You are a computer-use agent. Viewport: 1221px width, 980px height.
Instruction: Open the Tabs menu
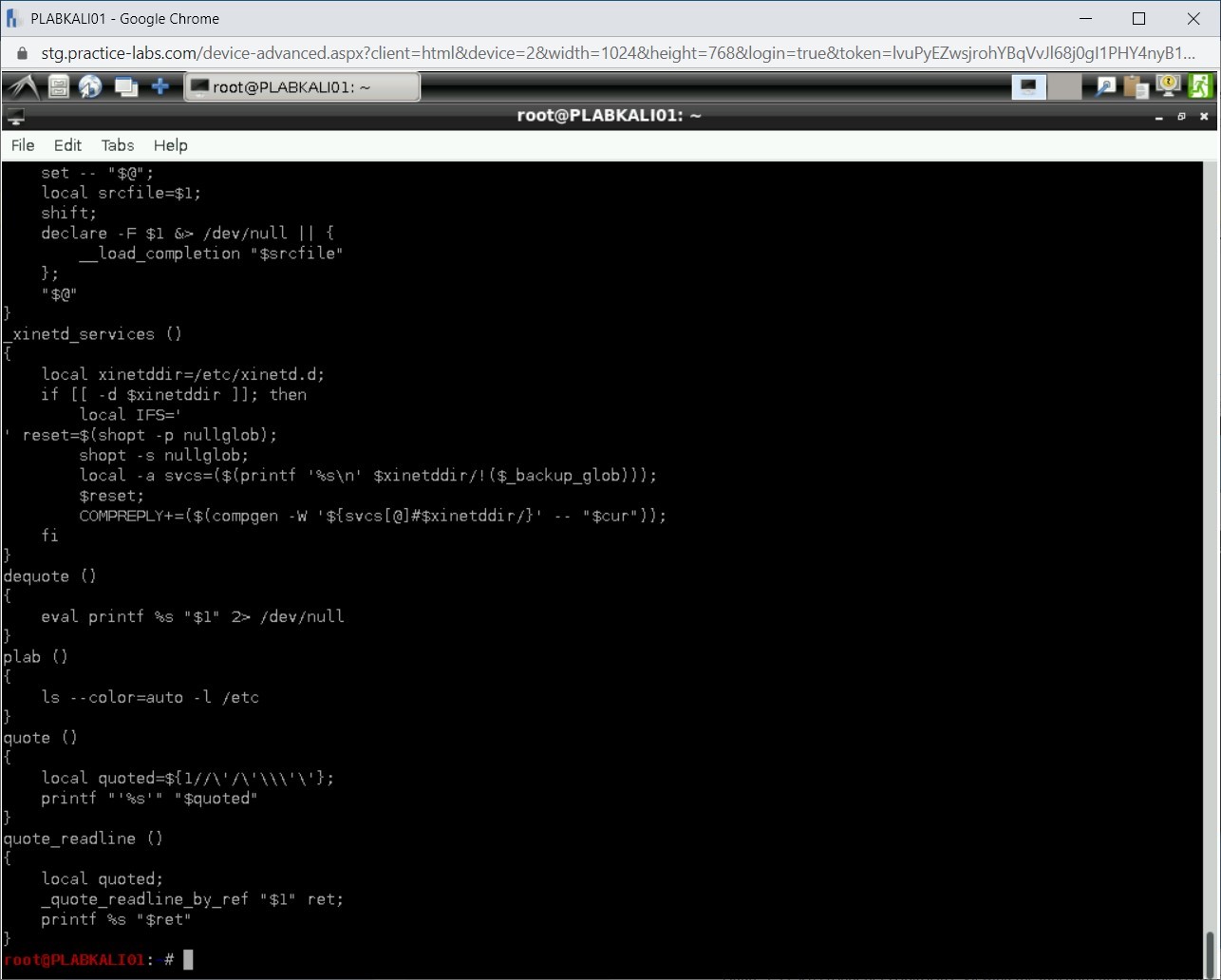[118, 145]
